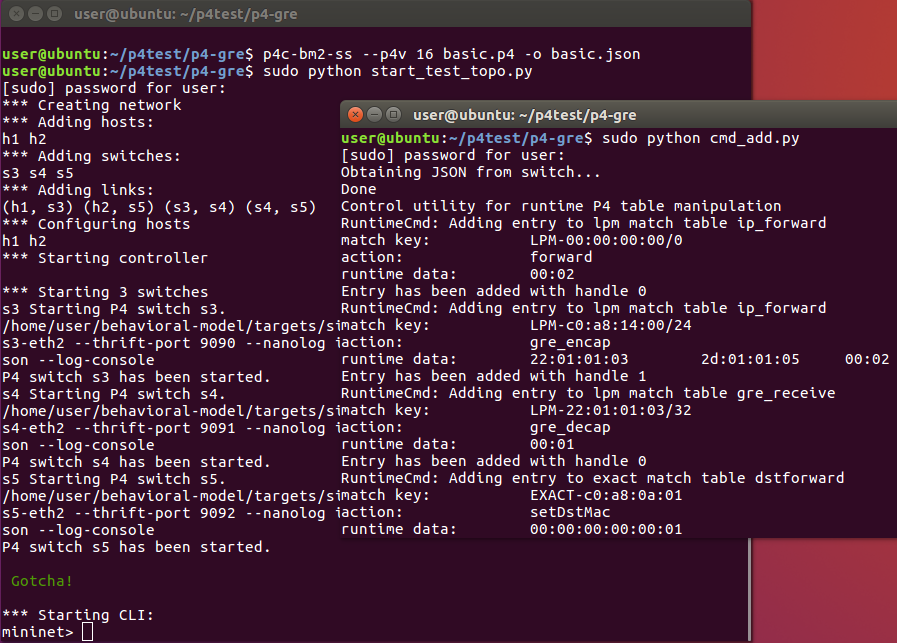Click the background terminal scrollbar

coord(749,589)
